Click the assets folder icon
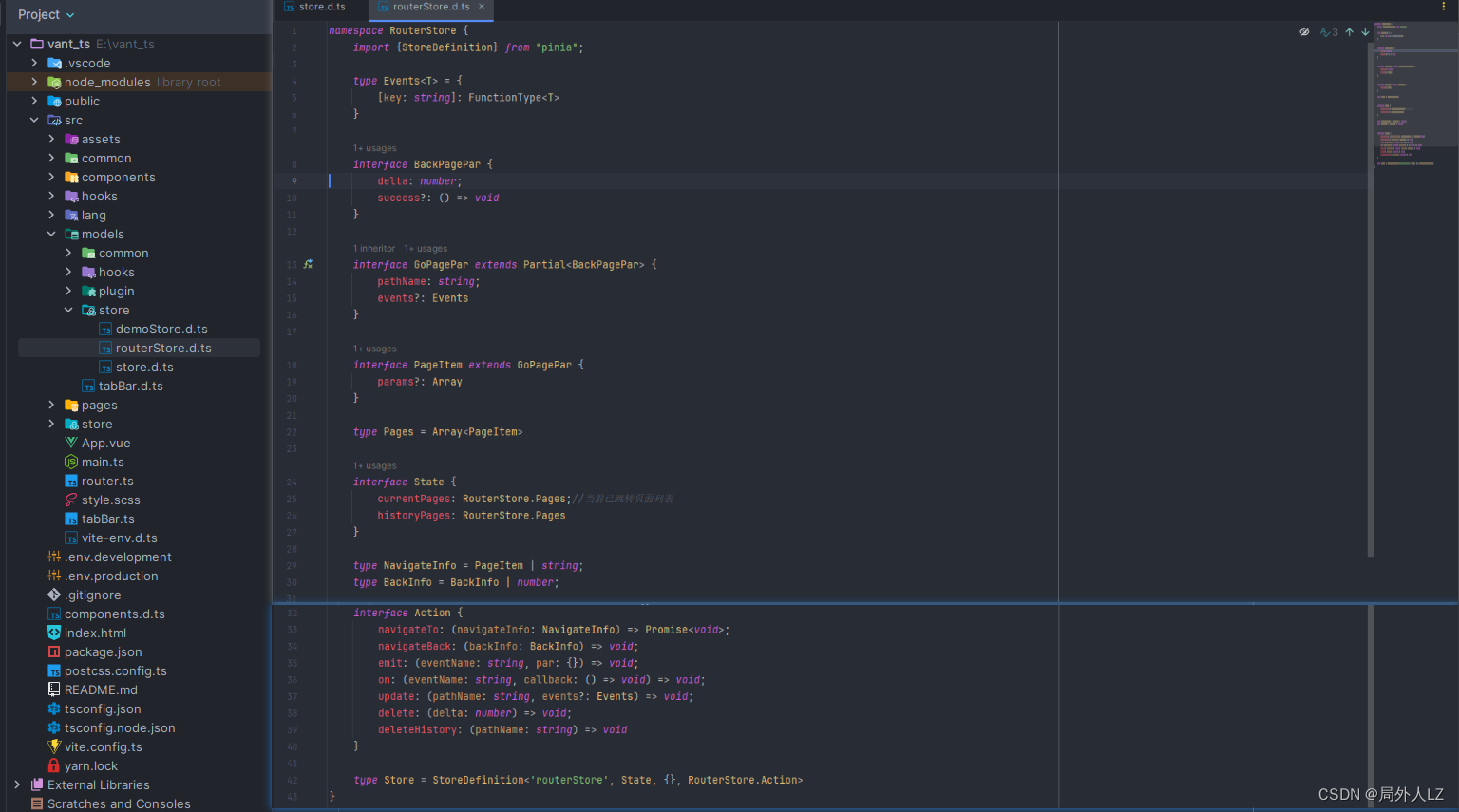Viewport: 1459px width, 812px height. pyautogui.click(x=71, y=139)
